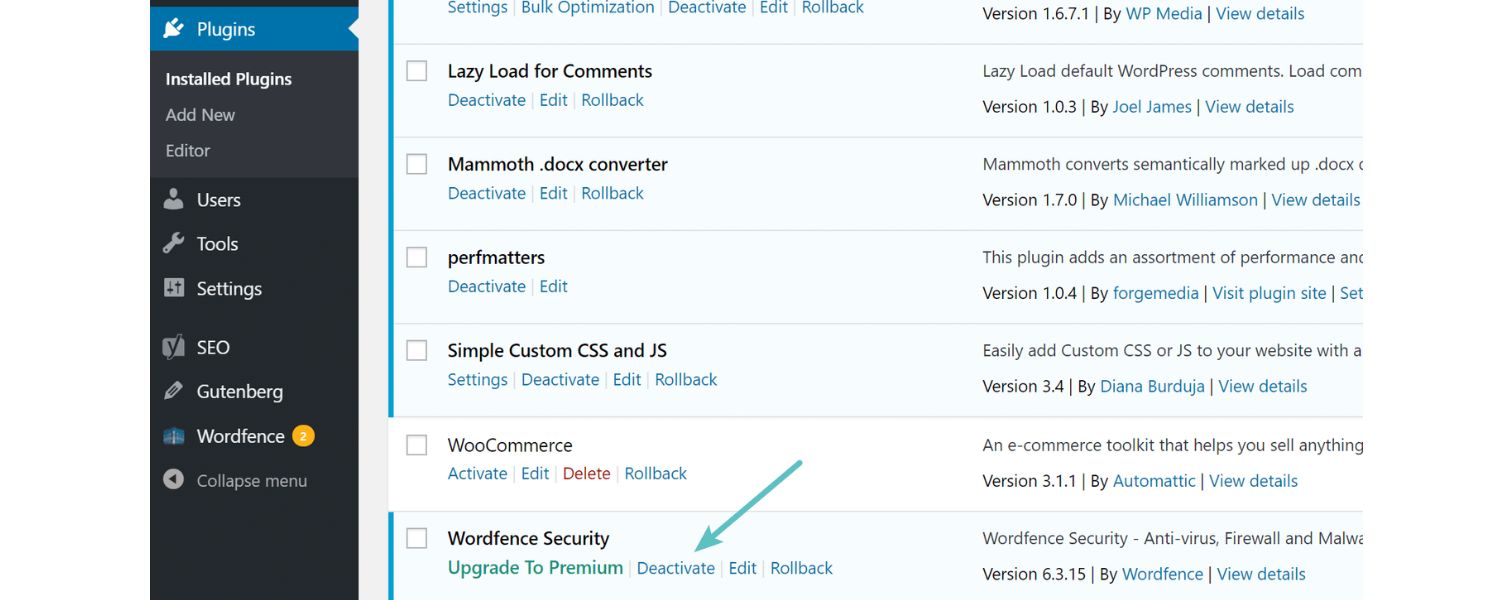Open View details for Simple Custom CSS
The image size is (1500, 600).
[1262, 386]
